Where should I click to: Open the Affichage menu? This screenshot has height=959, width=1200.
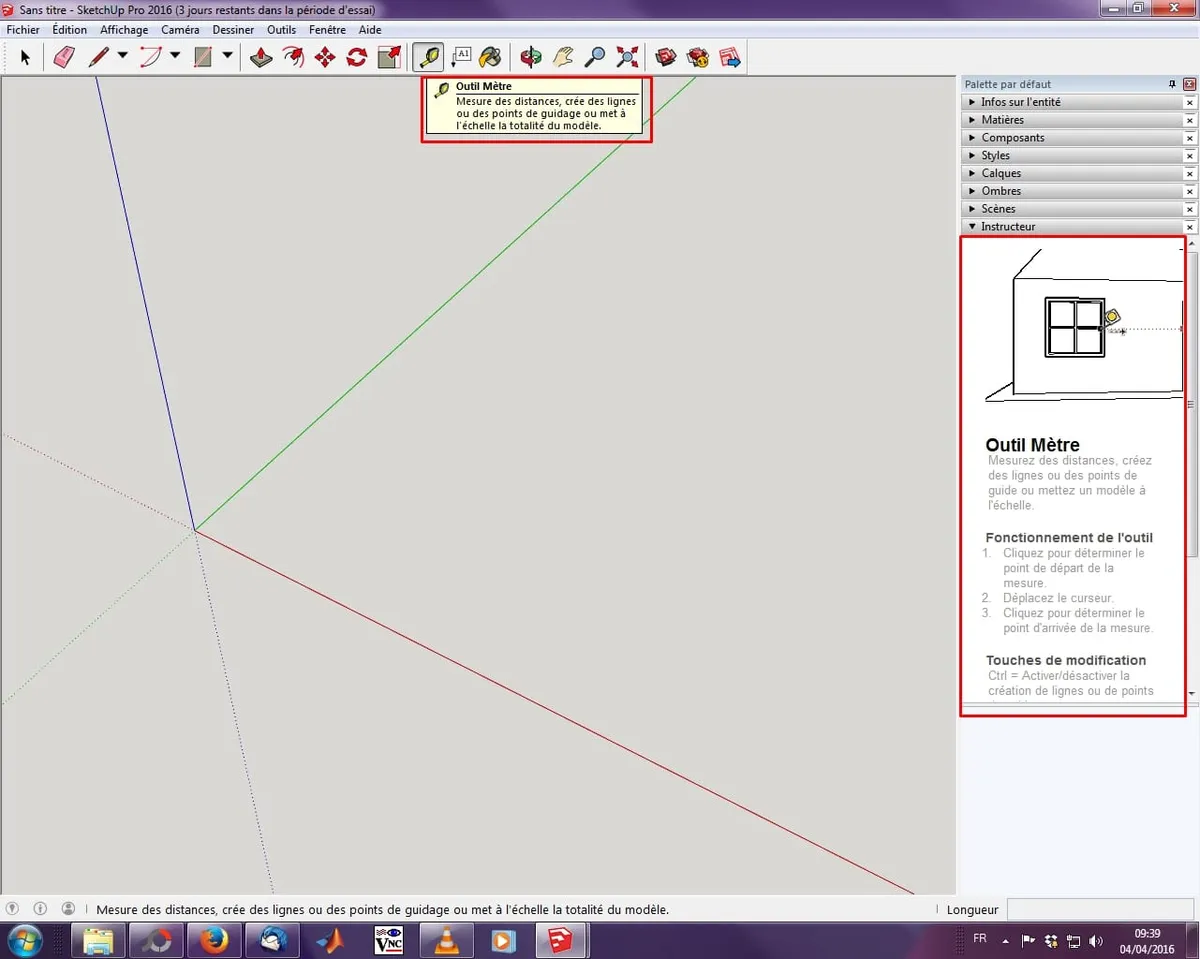[x=124, y=30]
